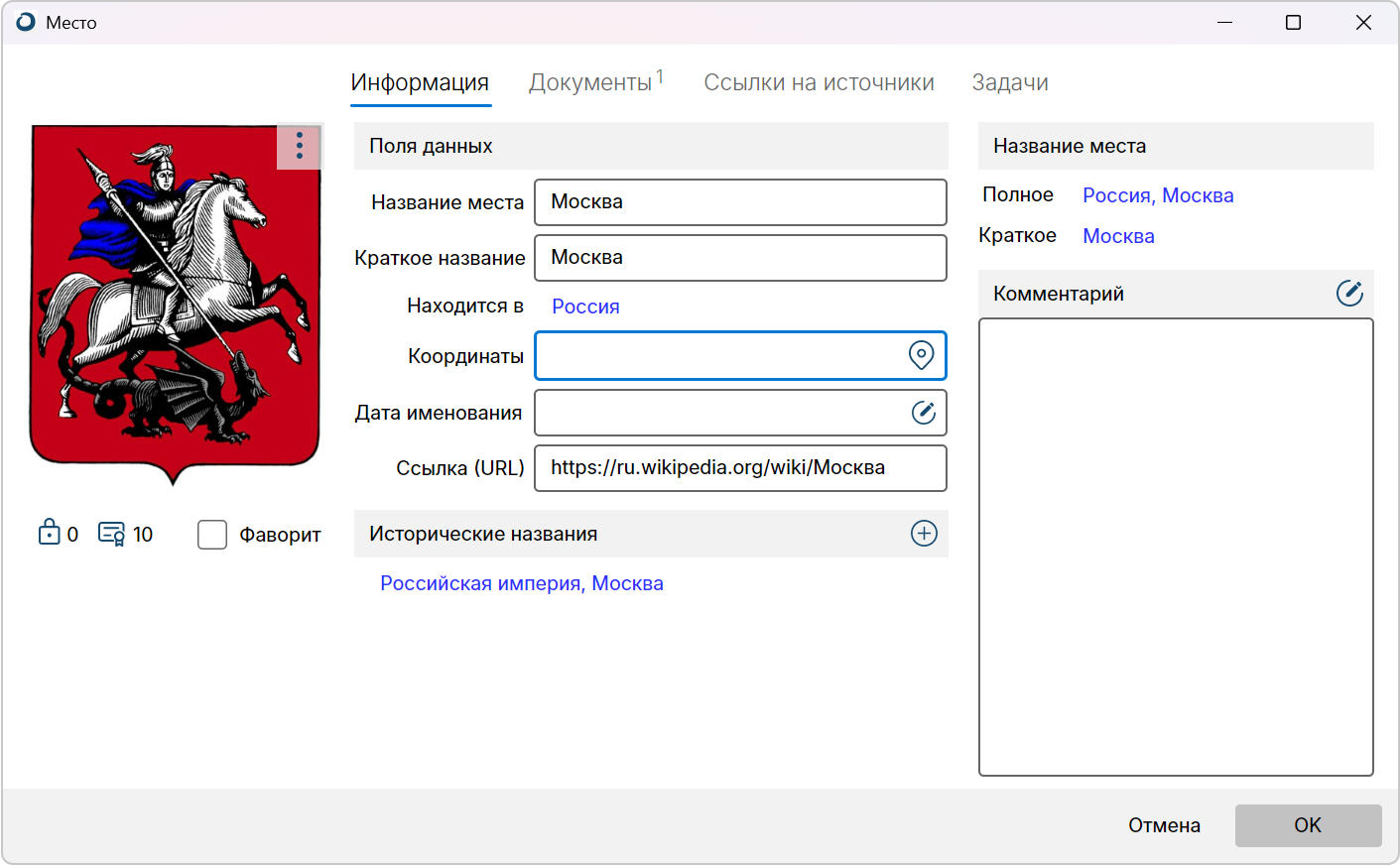Open the Ссылки на источники tab
1400x865 pixels.
point(819,82)
